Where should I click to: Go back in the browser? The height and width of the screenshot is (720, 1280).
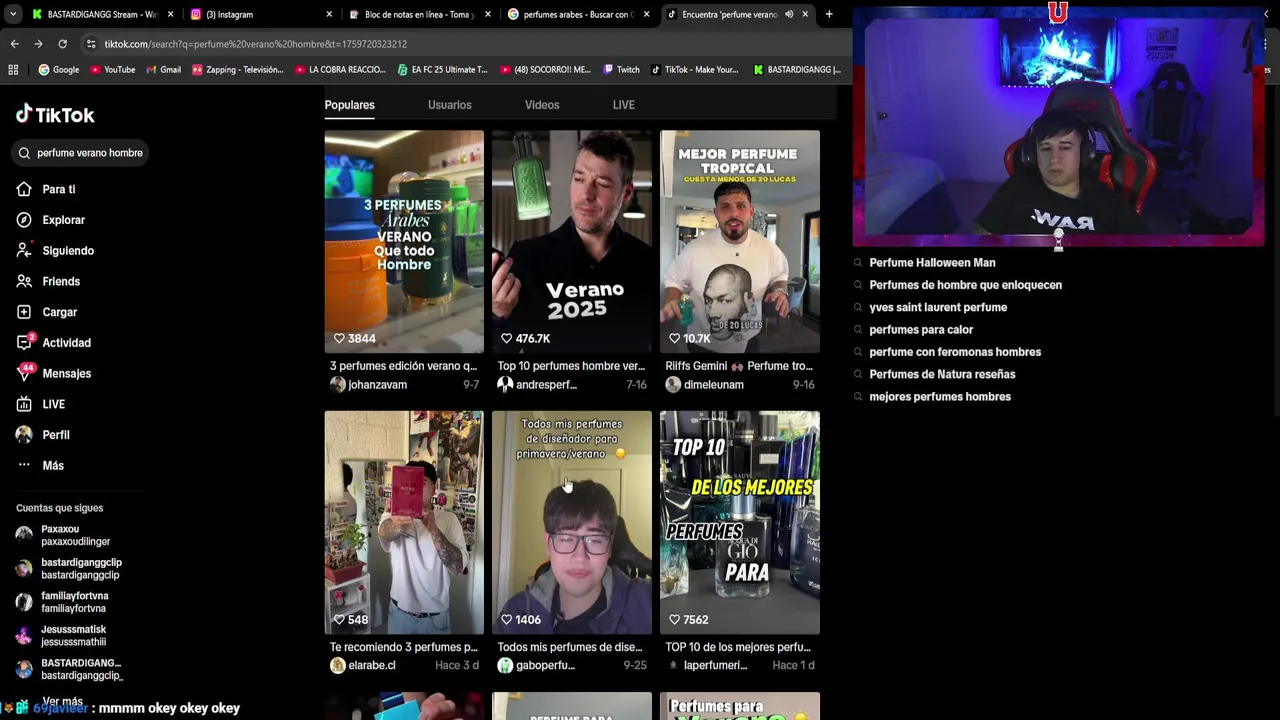14,44
